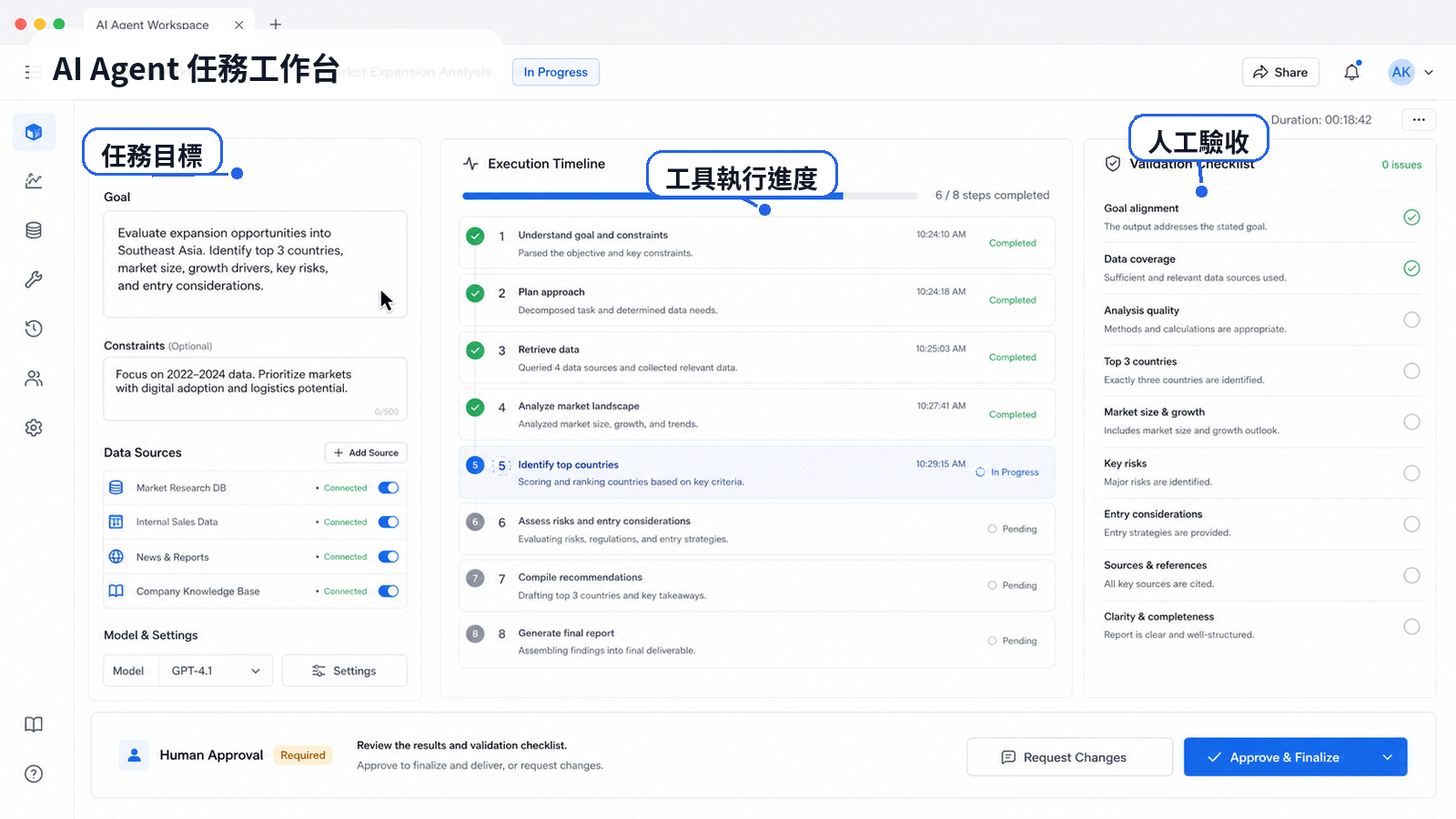This screenshot has height=819, width=1456.
Task: Check the Top 3 countries validation item
Action: point(1411,370)
